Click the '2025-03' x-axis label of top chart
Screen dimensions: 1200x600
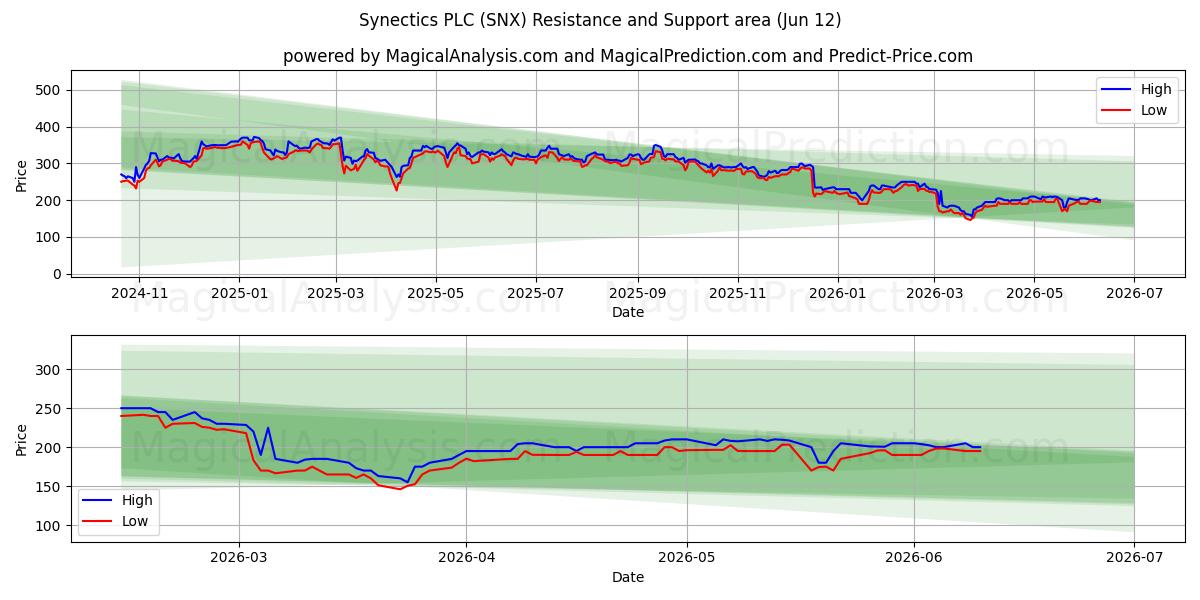(x=336, y=295)
